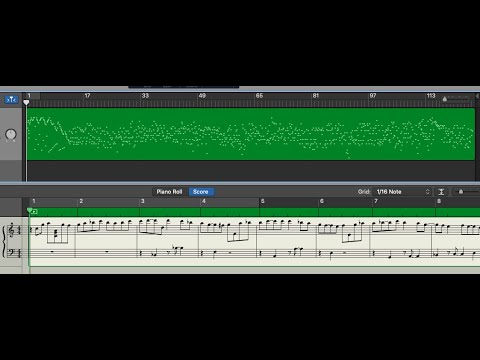Click bar 113 in the tracks ruler
Image resolution: width=480 pixels, height=360 pixels.
(431, 96)
